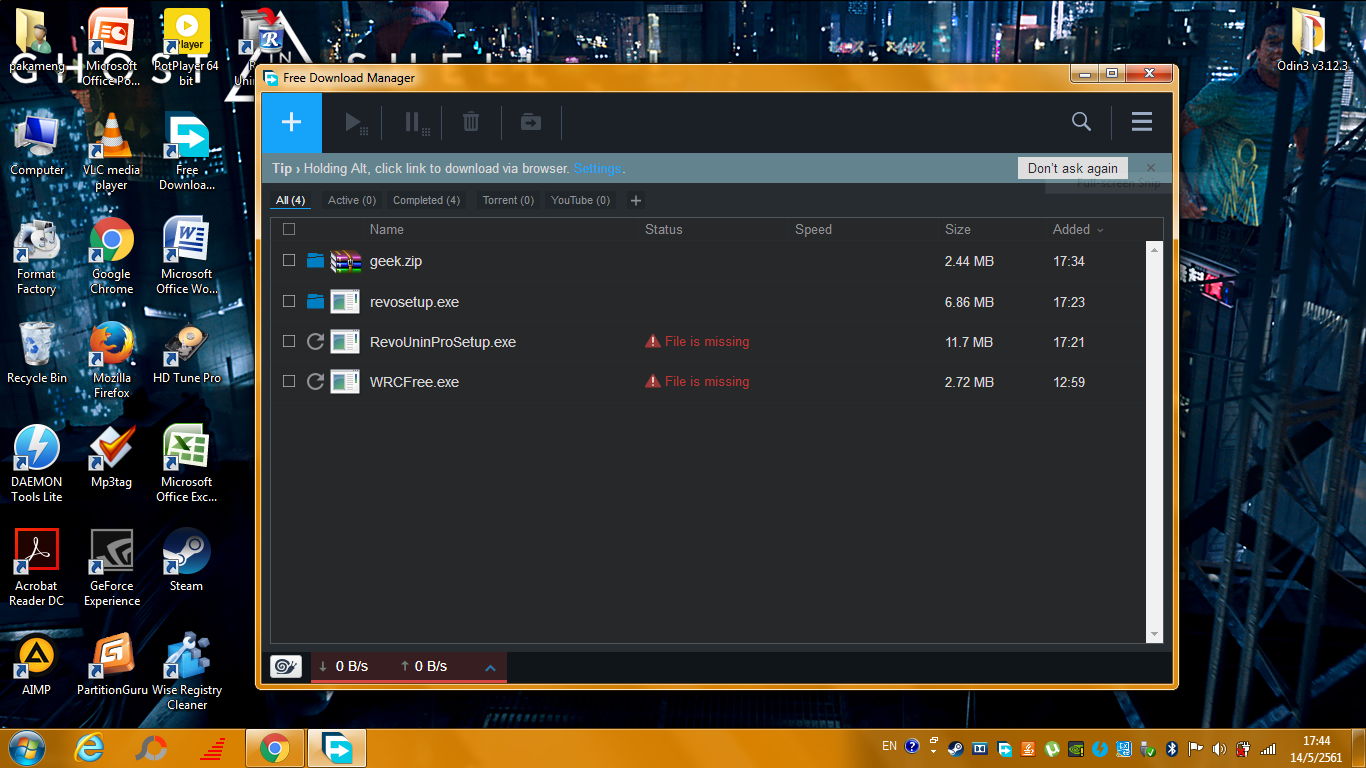Screen dimensions: 1366x768
Task: Click the pause downloads toolbar icon
Action: coord(416,123)
